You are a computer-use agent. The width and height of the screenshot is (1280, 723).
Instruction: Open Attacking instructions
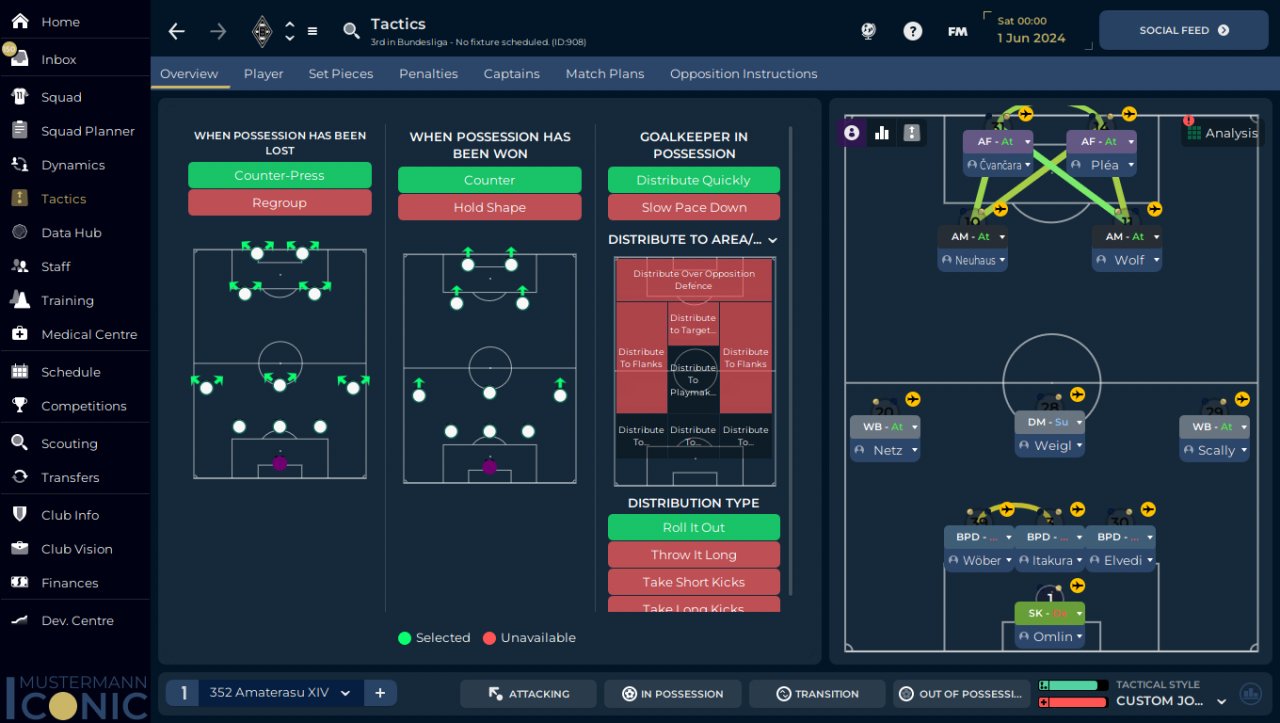pyautogui.click(x=528, y=694)
